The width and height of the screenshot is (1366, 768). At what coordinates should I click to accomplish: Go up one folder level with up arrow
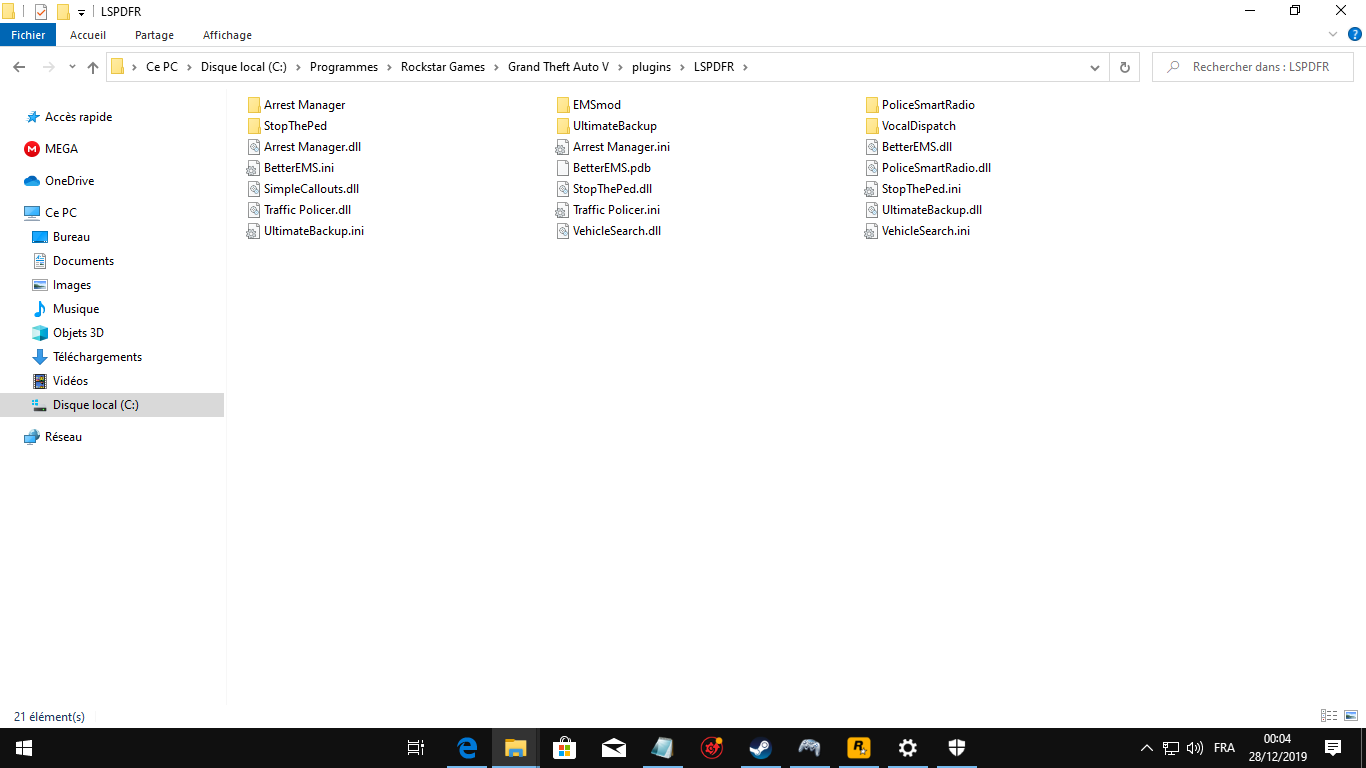(x=93, y=67)
